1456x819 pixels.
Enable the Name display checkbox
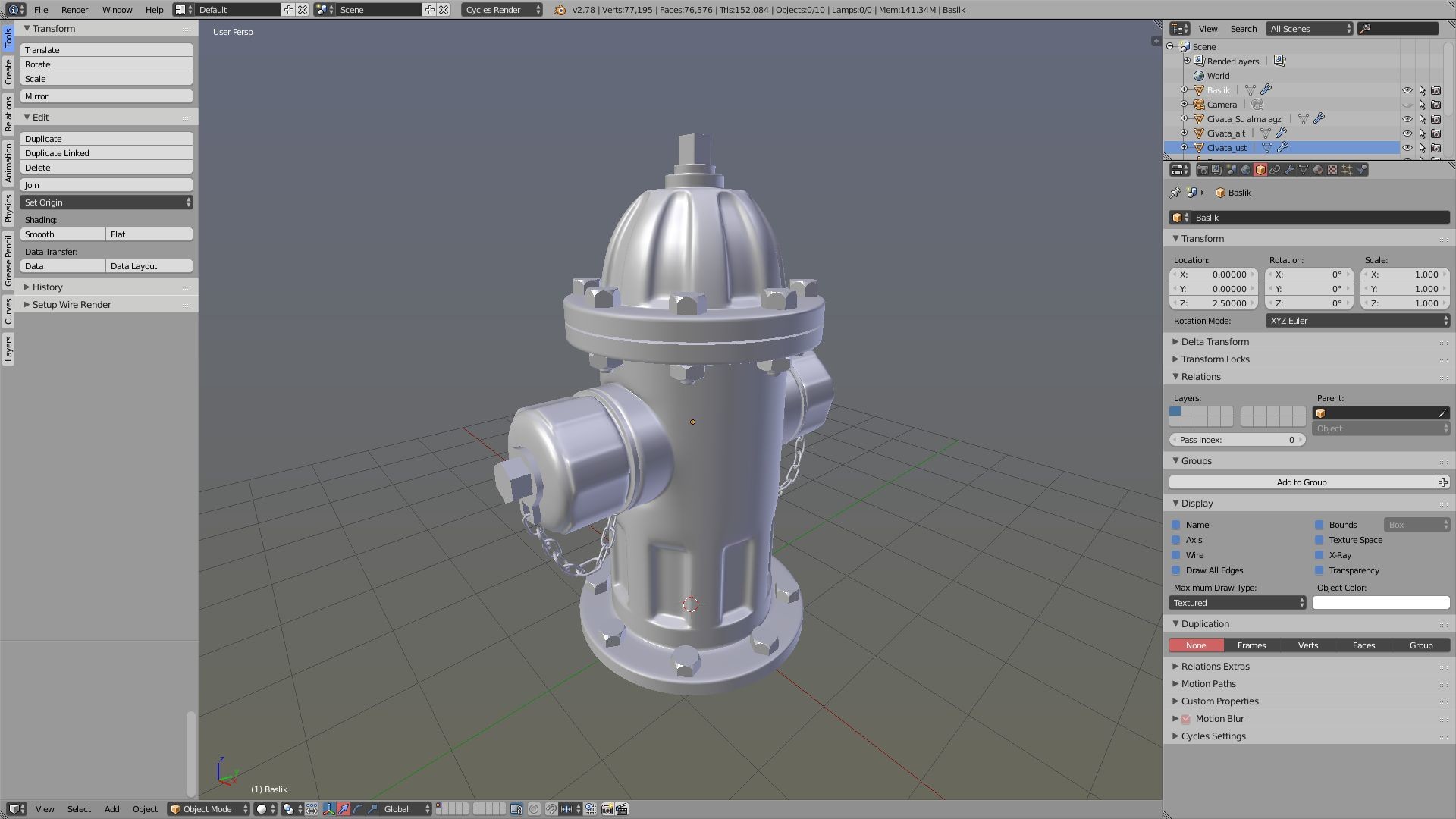[1176, 525]
